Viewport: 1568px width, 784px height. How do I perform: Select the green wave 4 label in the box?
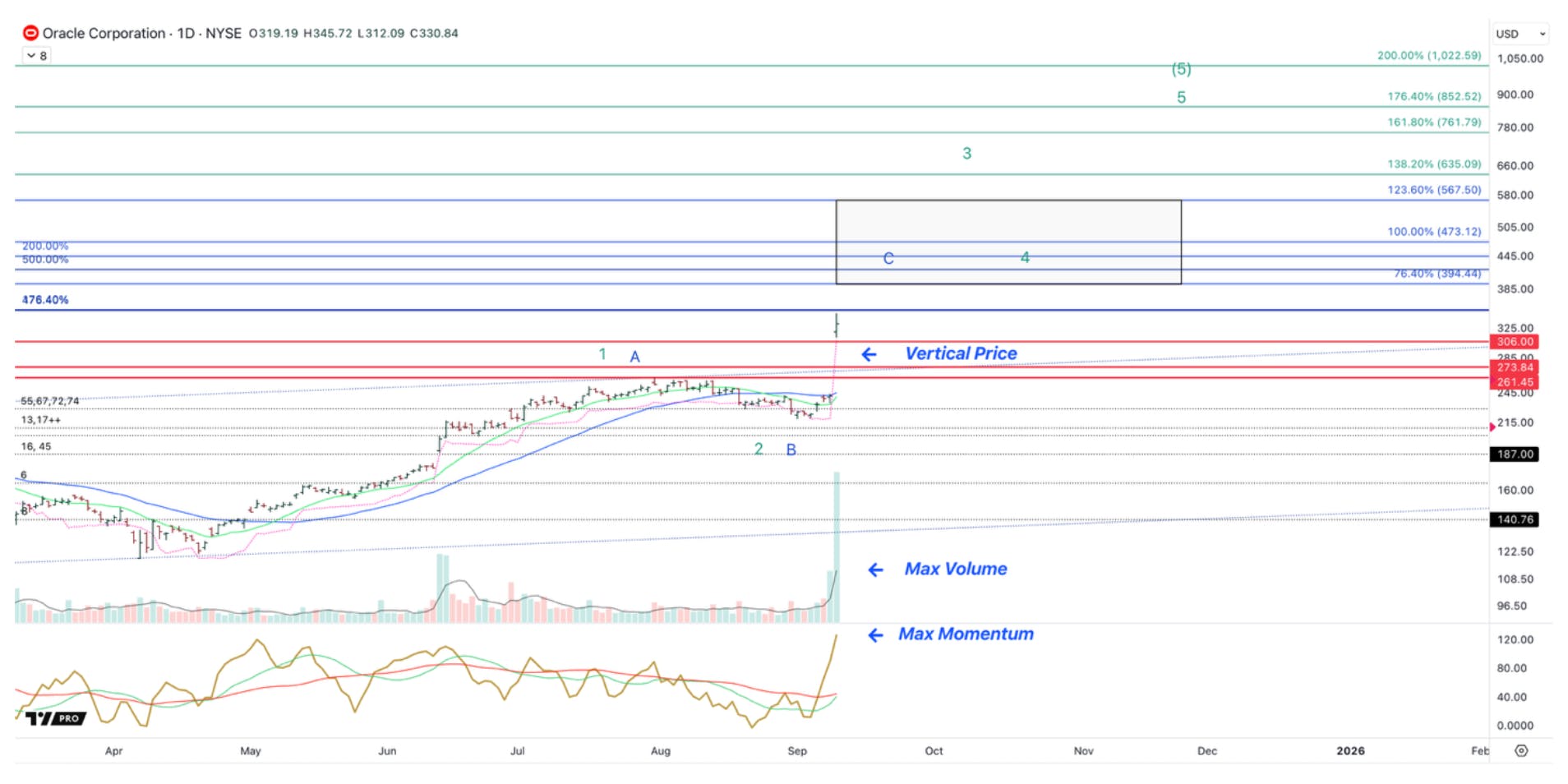click(x=1025, y=257)
